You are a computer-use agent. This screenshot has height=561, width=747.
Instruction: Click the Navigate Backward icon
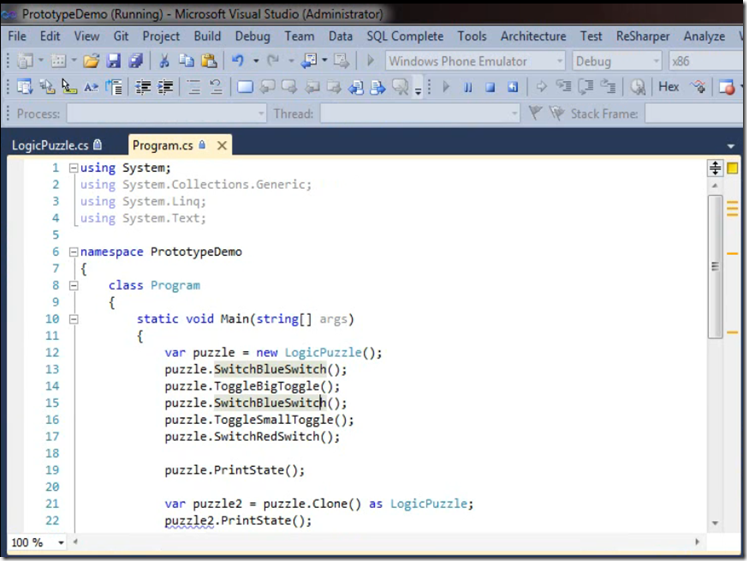[x=309, y=61]
